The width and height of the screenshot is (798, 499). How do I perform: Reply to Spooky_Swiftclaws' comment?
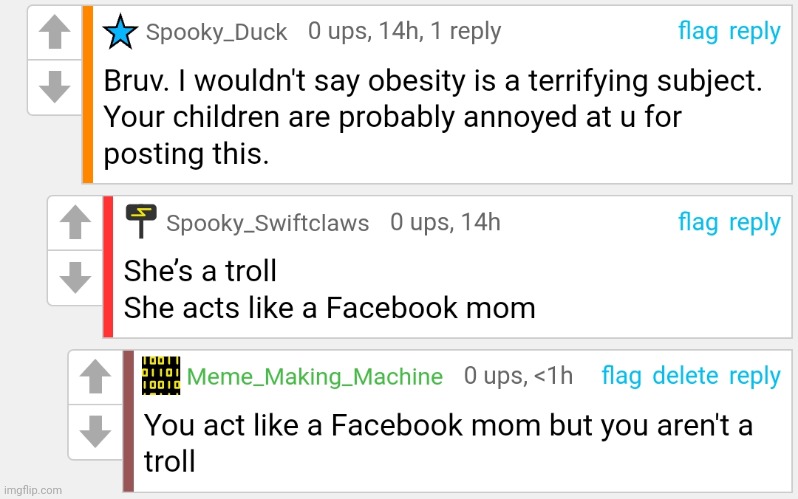pyautogui.click(x=754, y=222)
